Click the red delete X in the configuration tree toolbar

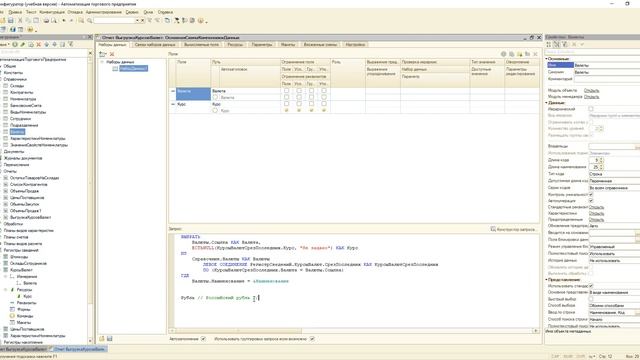pos(39,44)
